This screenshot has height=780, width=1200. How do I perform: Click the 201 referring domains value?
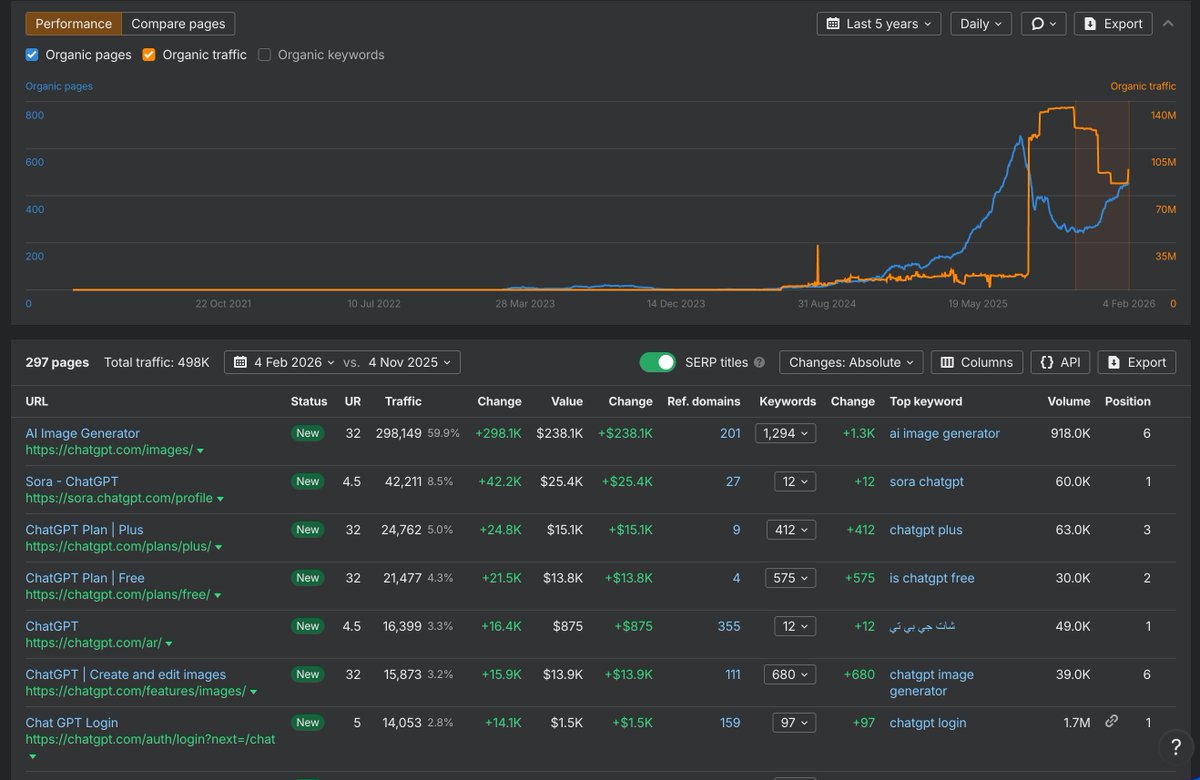730,433
